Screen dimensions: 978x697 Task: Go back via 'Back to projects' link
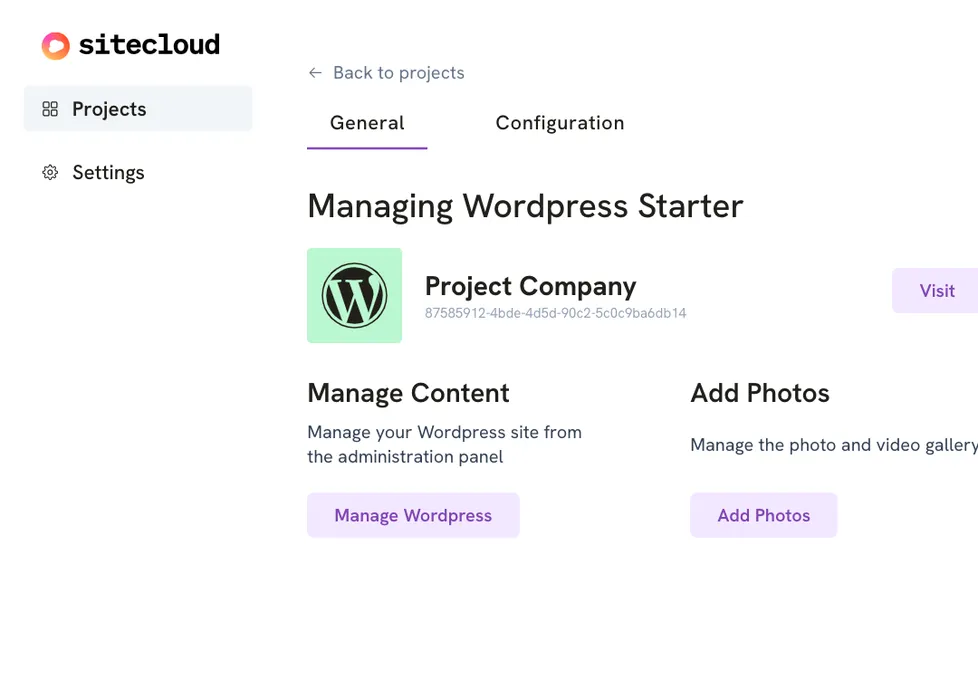tap(398, 73)
